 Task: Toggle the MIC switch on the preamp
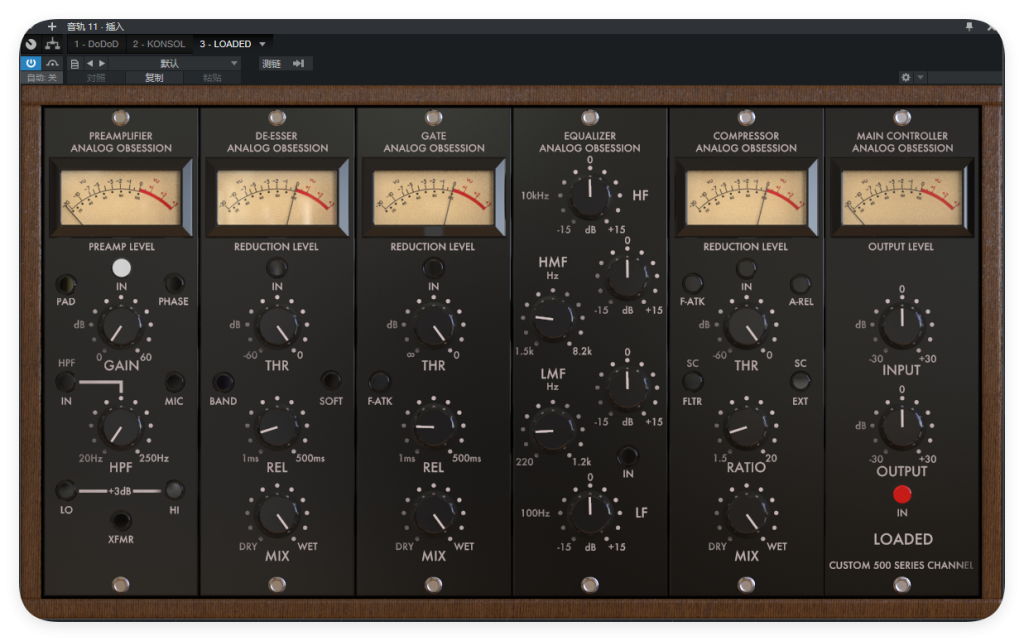(x=174, y=382)
